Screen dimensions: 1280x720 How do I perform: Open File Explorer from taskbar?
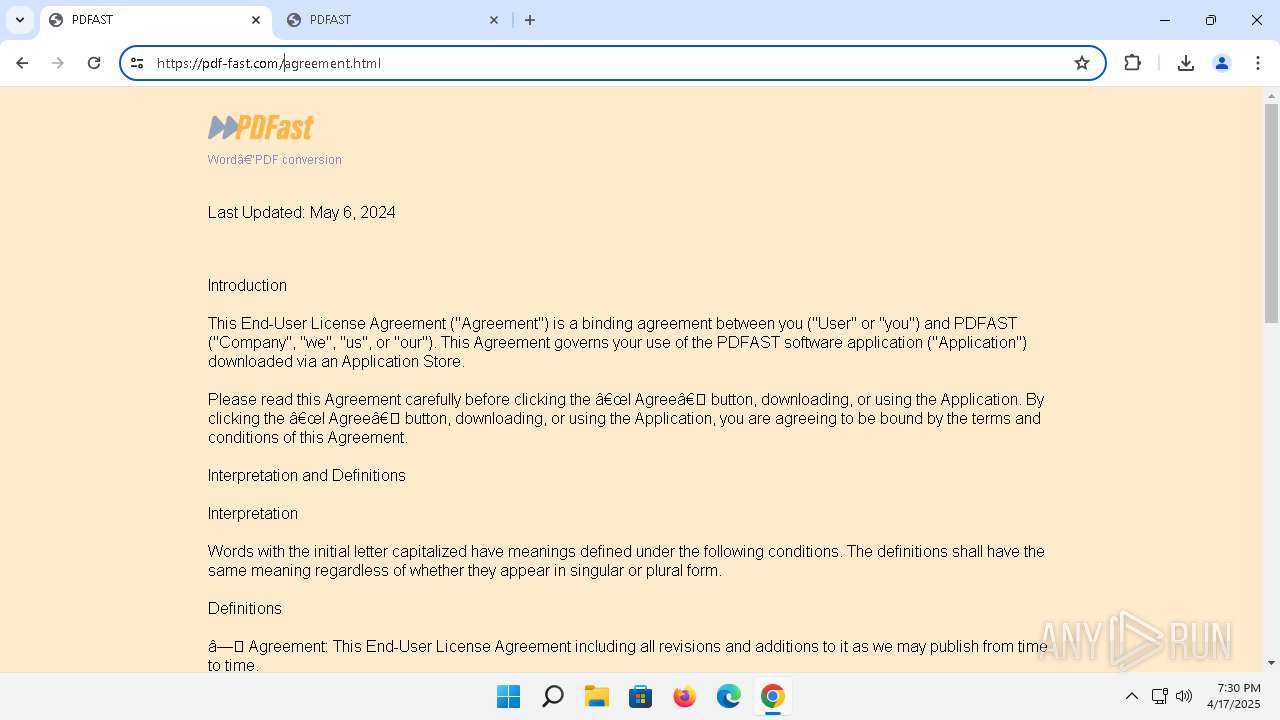596,696
